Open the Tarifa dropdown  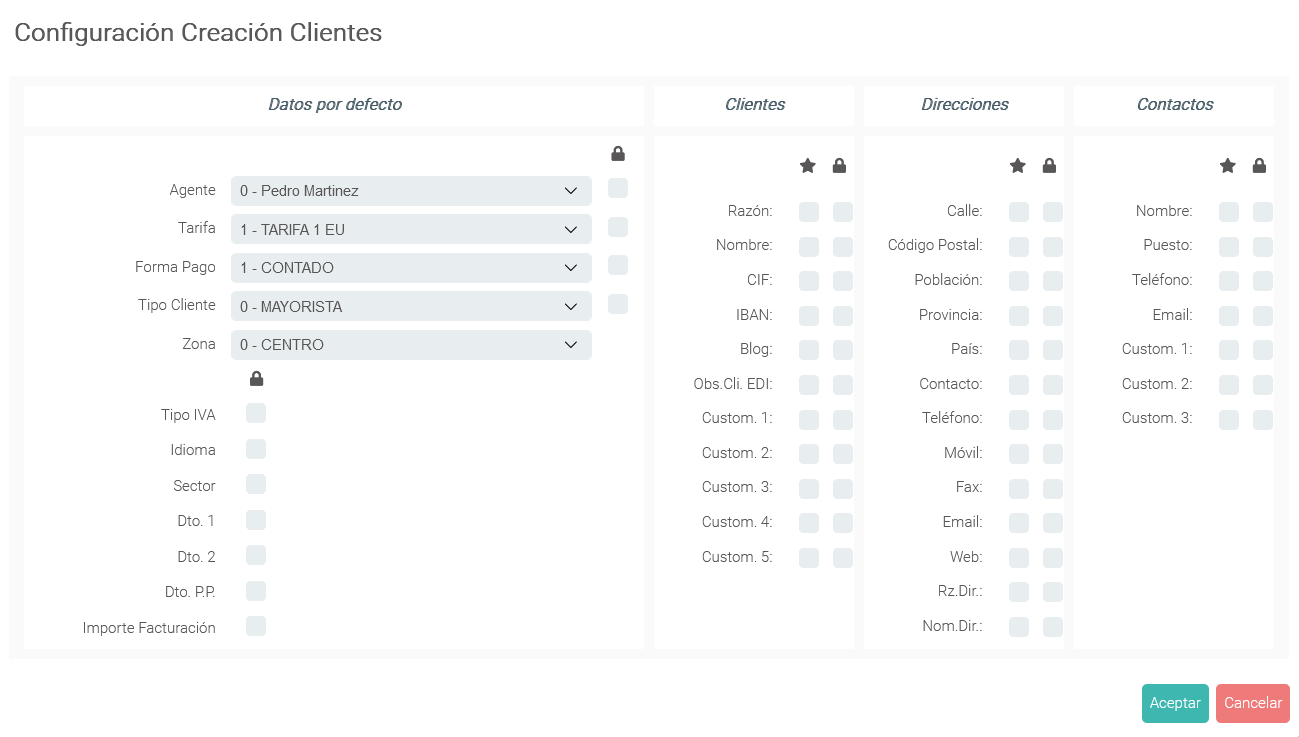[411, 229]
